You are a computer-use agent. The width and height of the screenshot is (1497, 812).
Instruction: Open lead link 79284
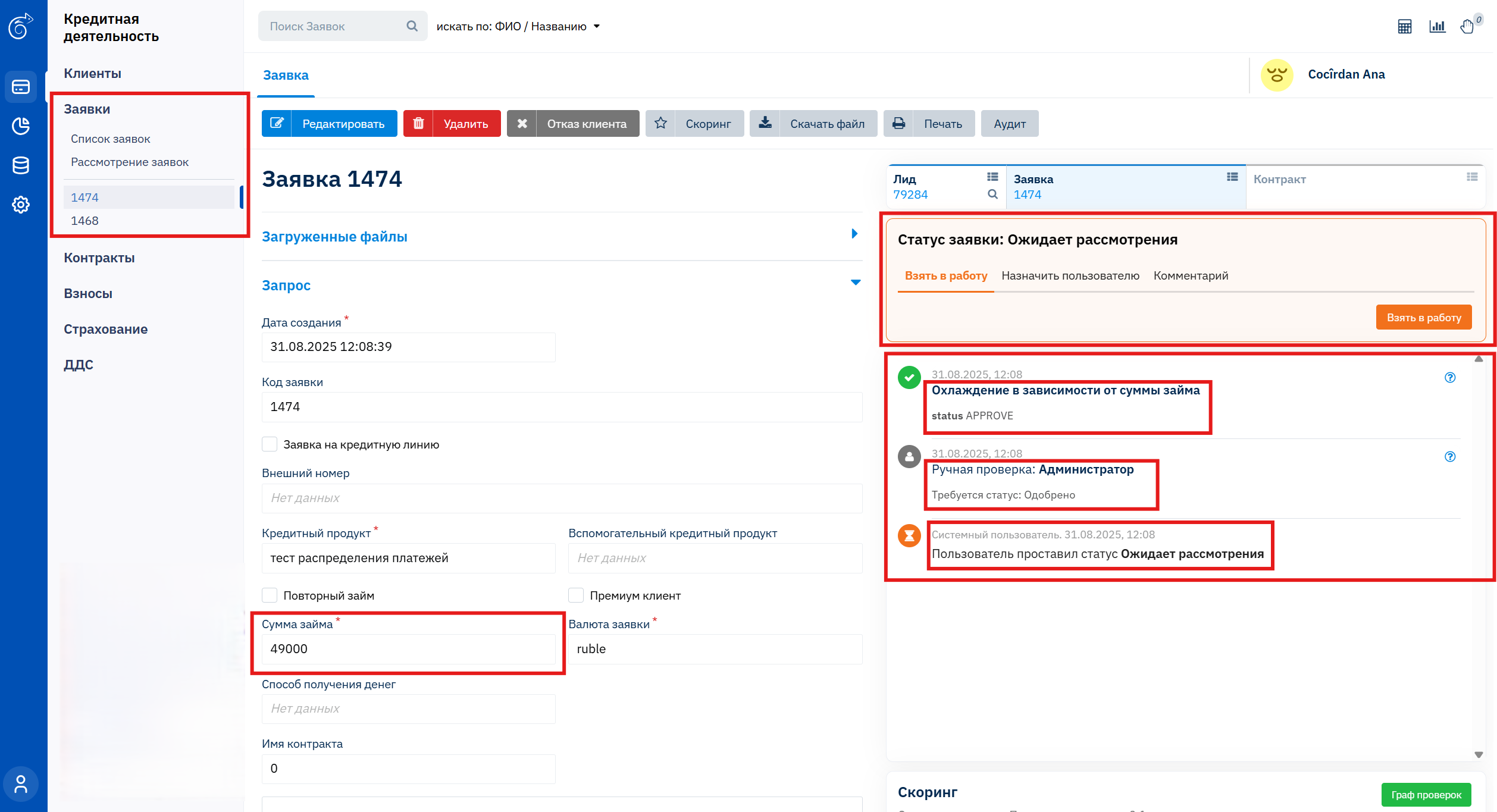(x=910, y=195)
